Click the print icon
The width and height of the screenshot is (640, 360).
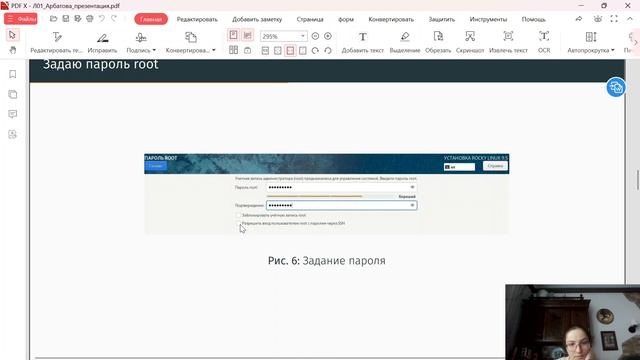pyautogui.click(x=90, y=19)
